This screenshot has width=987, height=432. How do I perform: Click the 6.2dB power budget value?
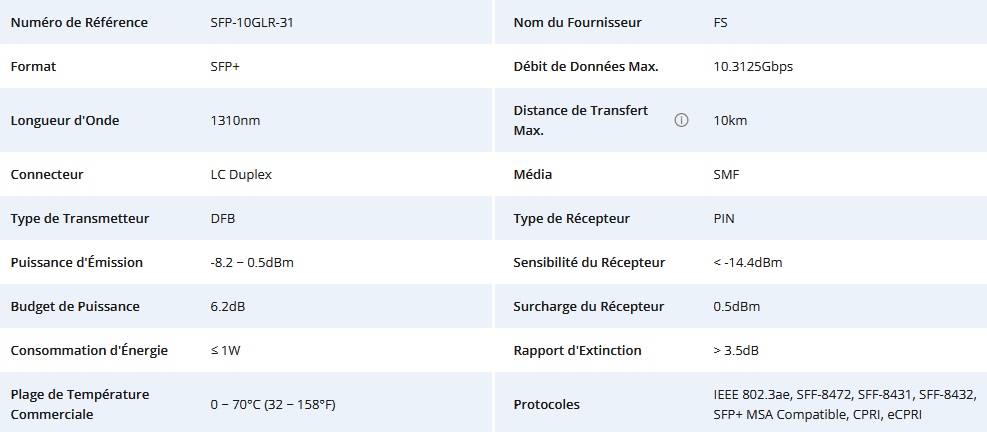[x=227, y=306]
